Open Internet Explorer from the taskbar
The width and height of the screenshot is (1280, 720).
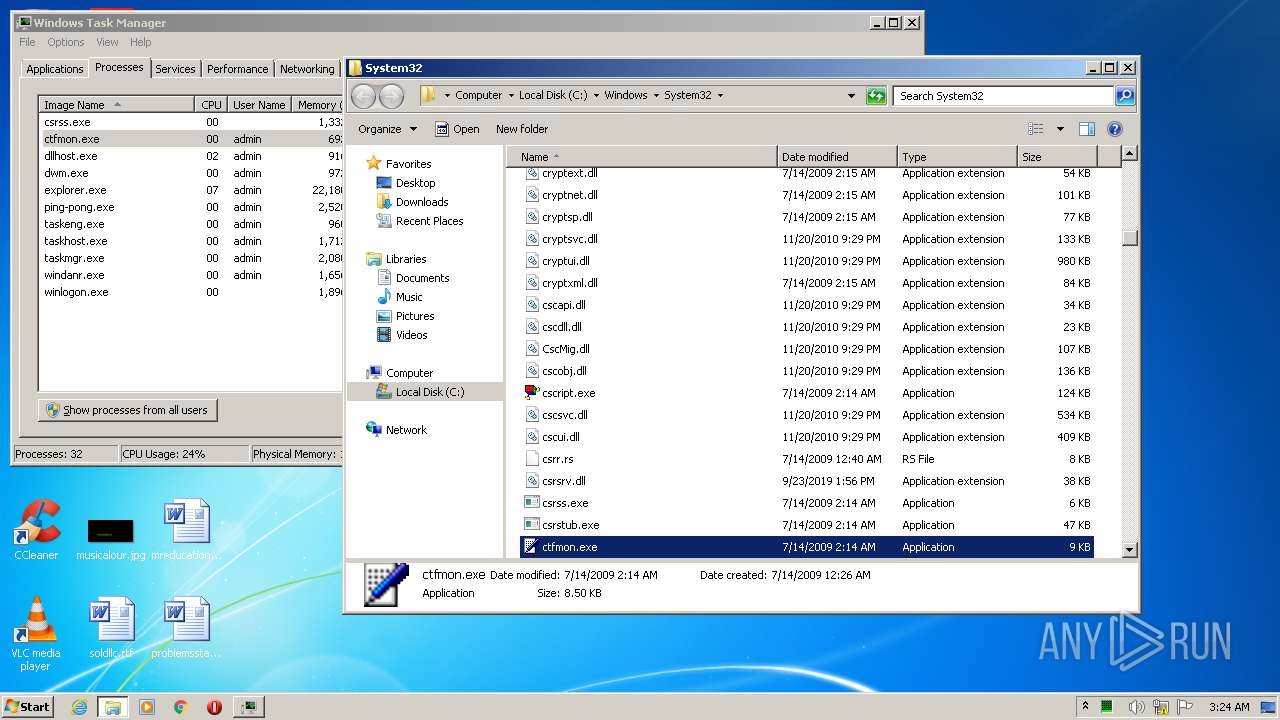[x=80, y=707]
